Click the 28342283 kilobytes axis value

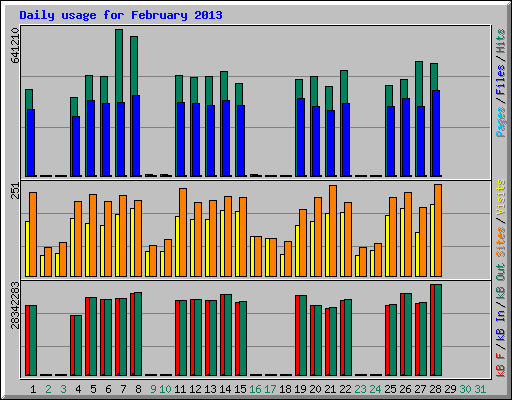[x=15, y=305]
